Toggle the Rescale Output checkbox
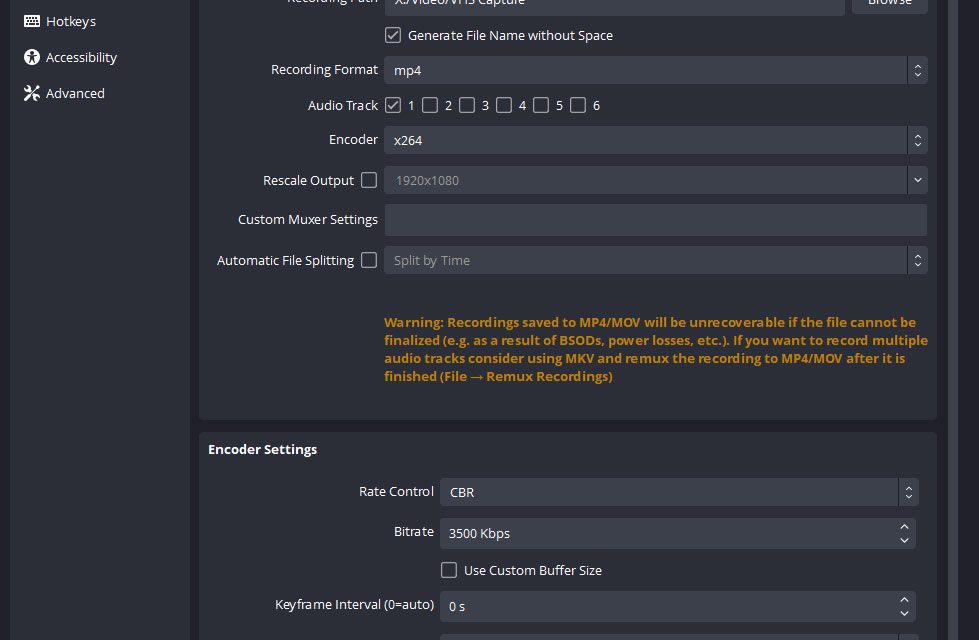The width and height of the screenshot is (979, 640). [369, 180]
